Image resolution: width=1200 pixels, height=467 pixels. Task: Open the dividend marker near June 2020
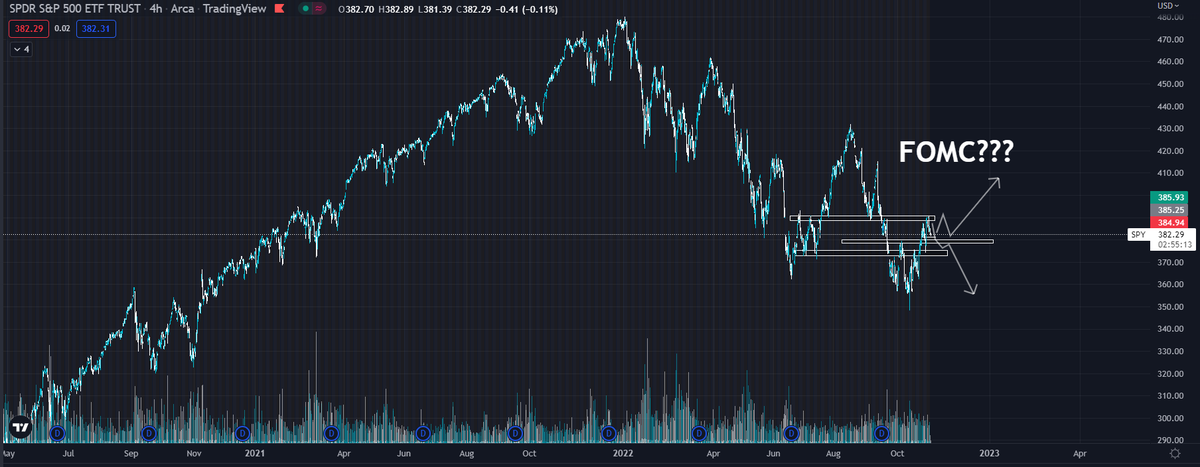click(x=57, y=433)
